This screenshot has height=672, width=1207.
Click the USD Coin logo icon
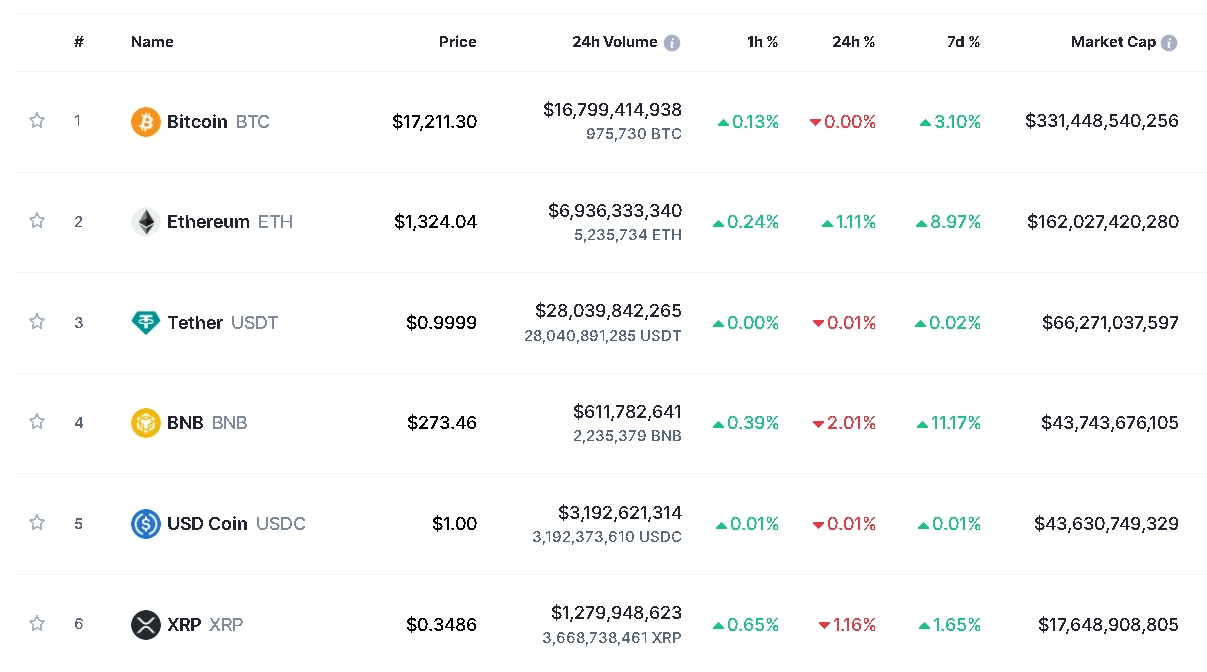pyautogui.click(x=146, y=524)
